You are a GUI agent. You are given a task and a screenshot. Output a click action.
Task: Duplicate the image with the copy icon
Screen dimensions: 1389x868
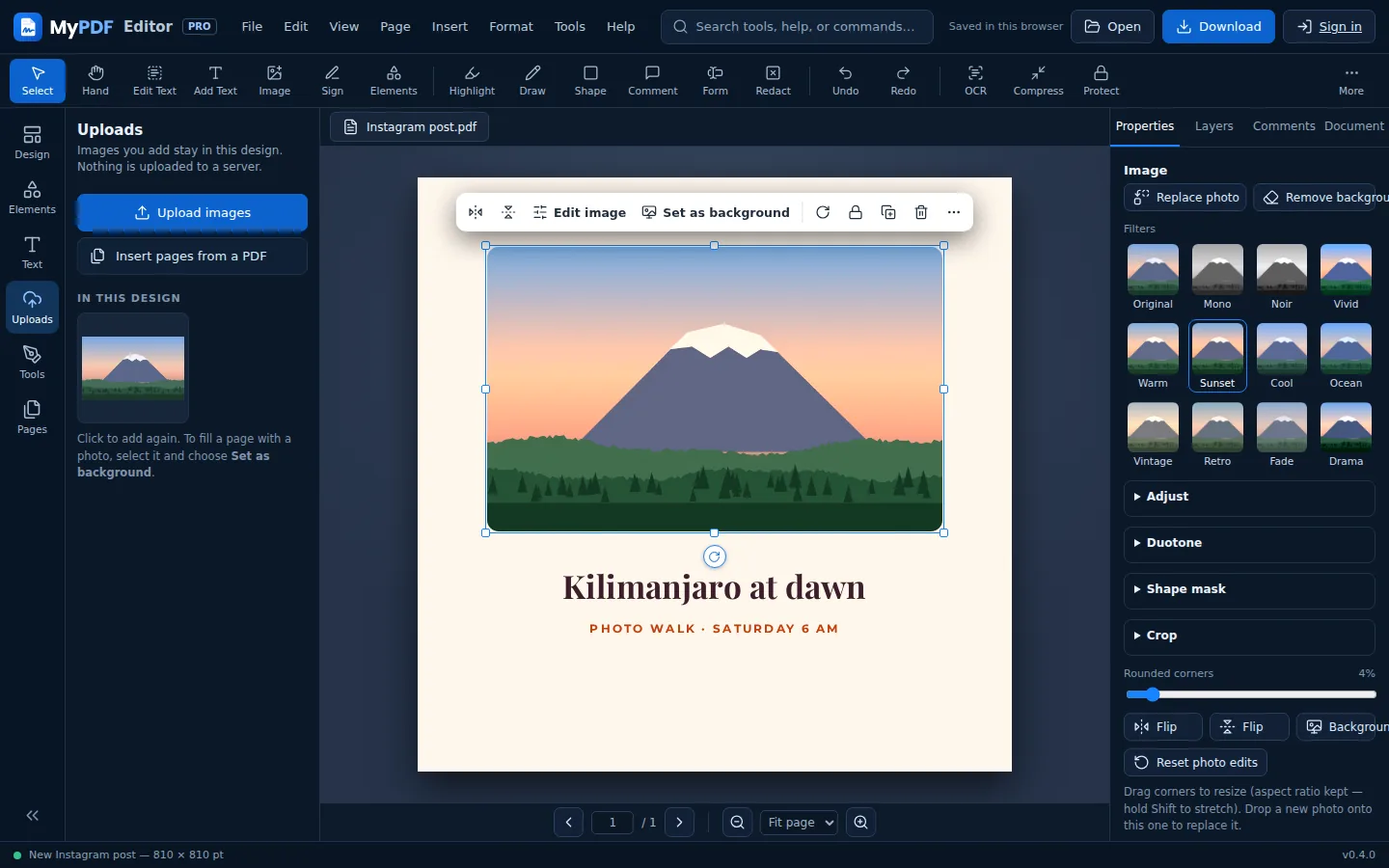click(x=888, y=212)
